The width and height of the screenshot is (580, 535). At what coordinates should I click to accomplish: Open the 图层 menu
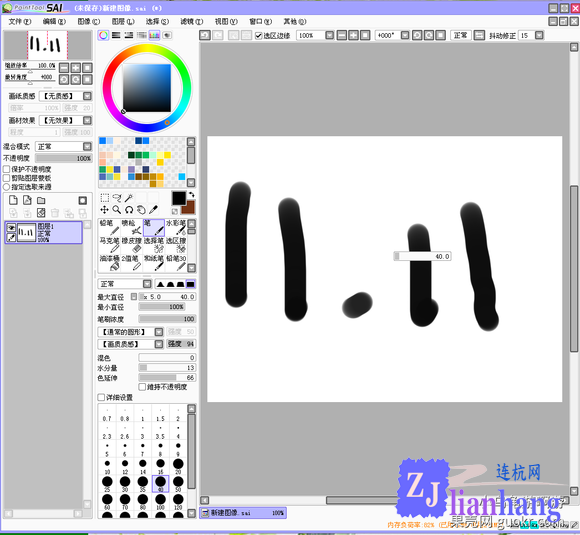pyautogui.click(x=123, y=21)
